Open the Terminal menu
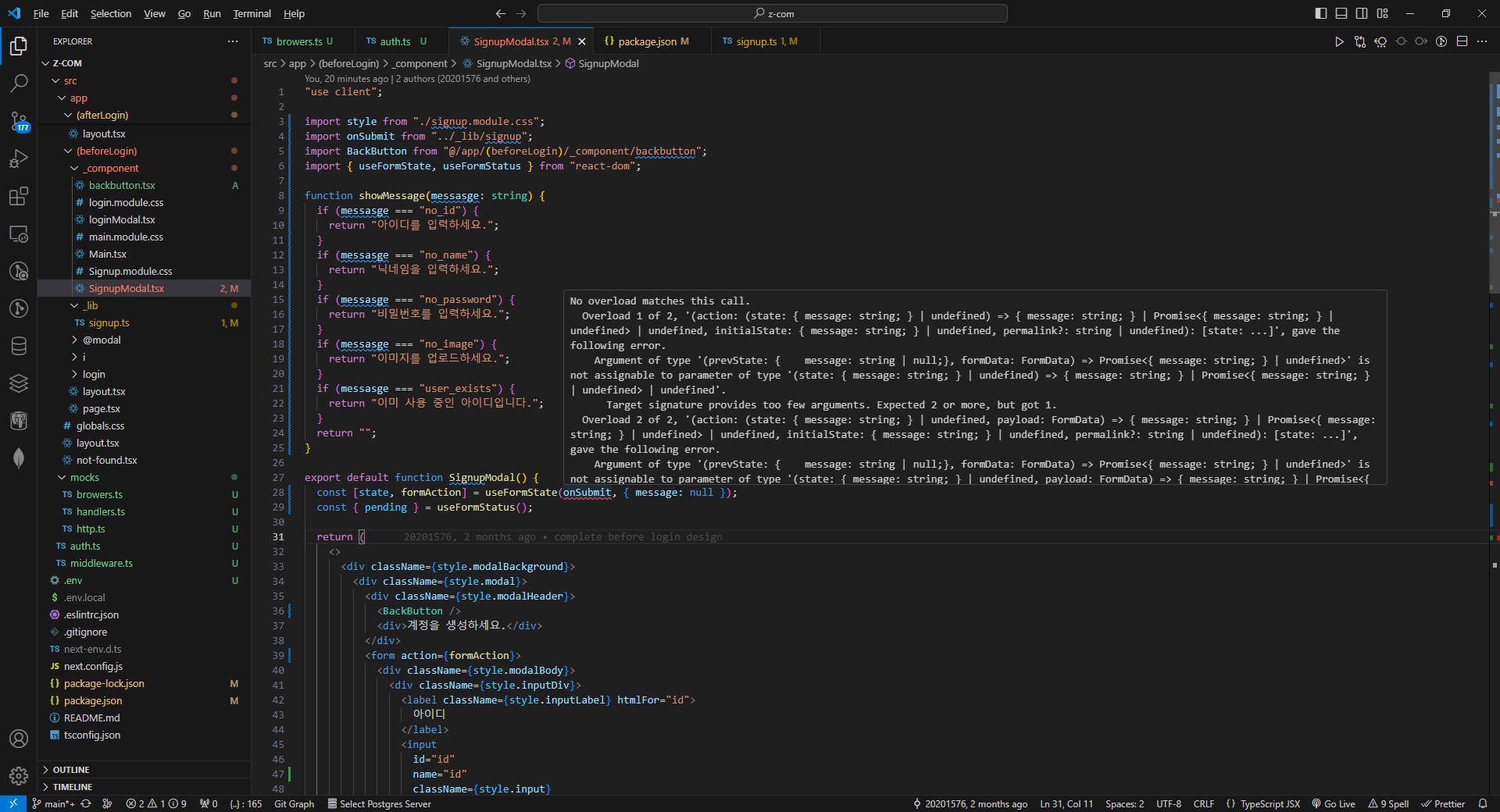 click(x=252, y=13)
